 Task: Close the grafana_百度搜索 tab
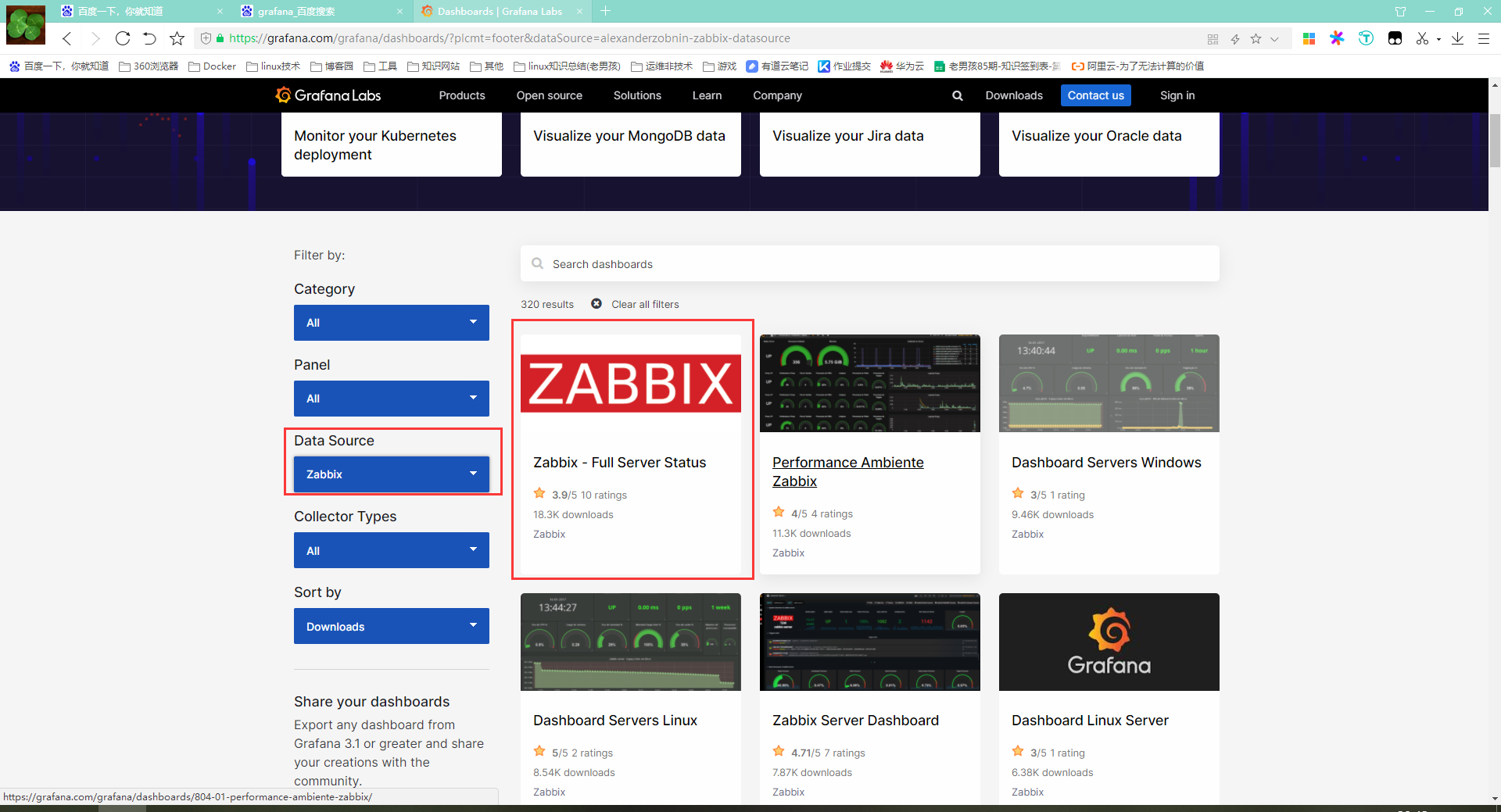(x=400, y=11)
